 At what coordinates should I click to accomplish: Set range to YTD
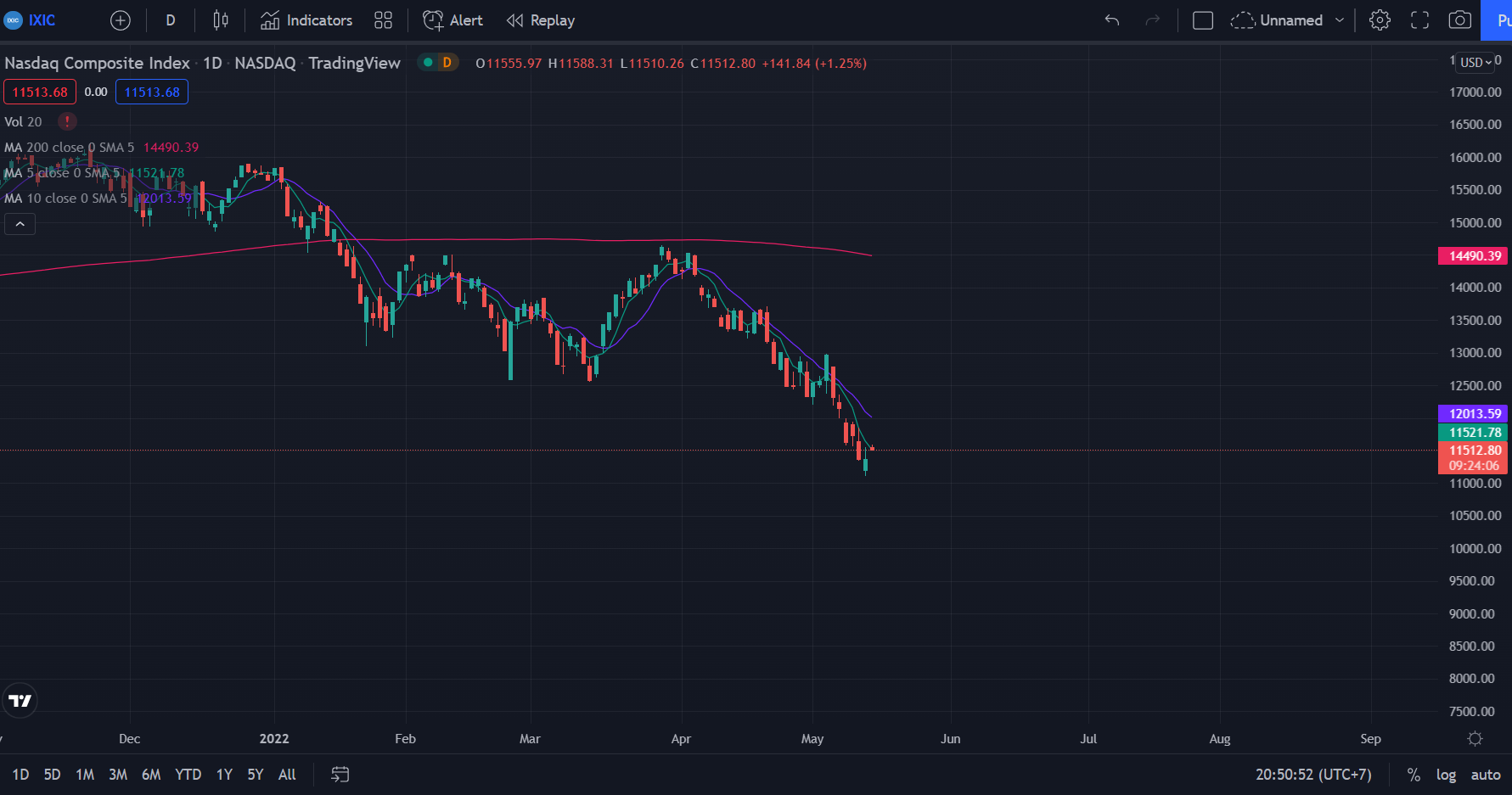(188, 775)
